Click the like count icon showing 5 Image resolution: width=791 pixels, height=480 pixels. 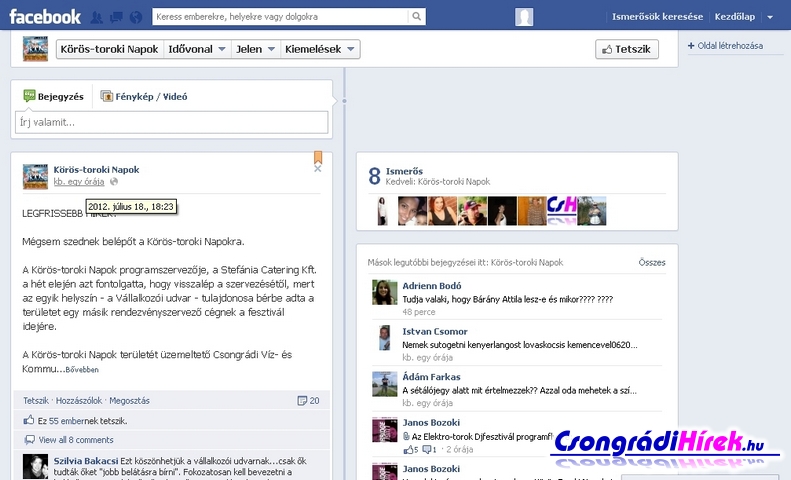click(x=411, y=449)
